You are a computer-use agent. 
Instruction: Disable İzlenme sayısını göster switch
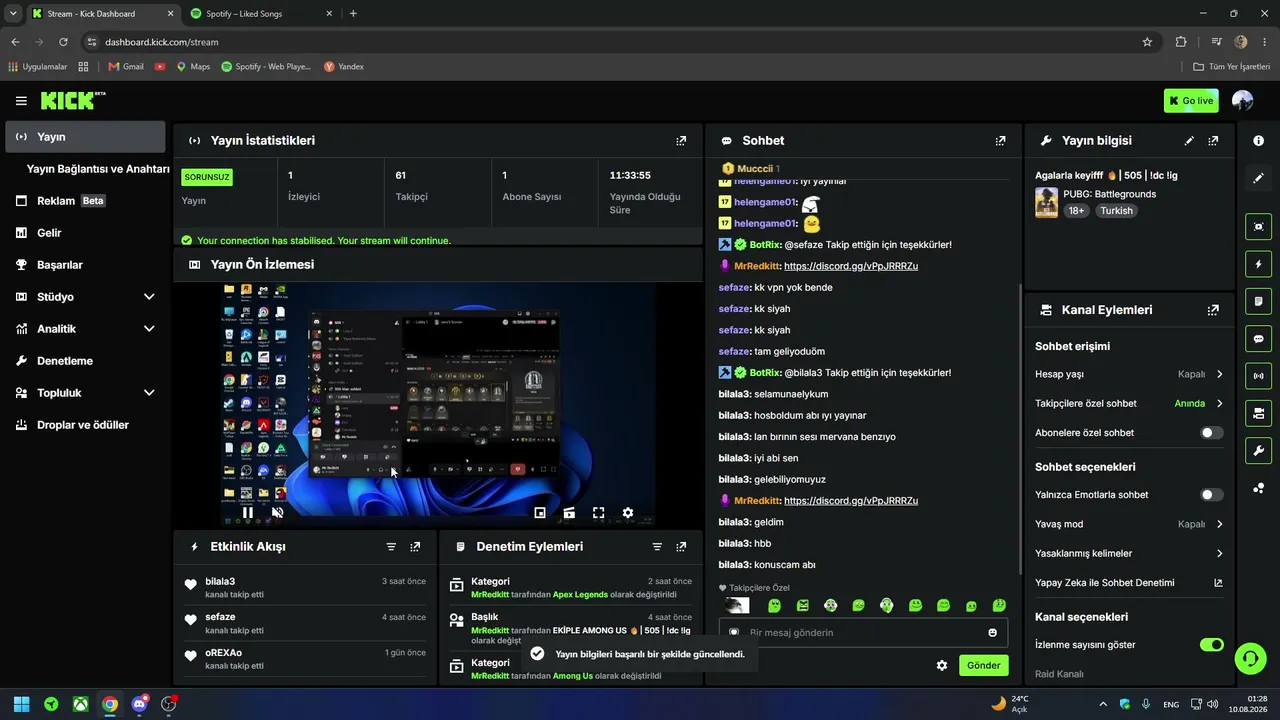pyautogui.click(x=1211, y=645)
